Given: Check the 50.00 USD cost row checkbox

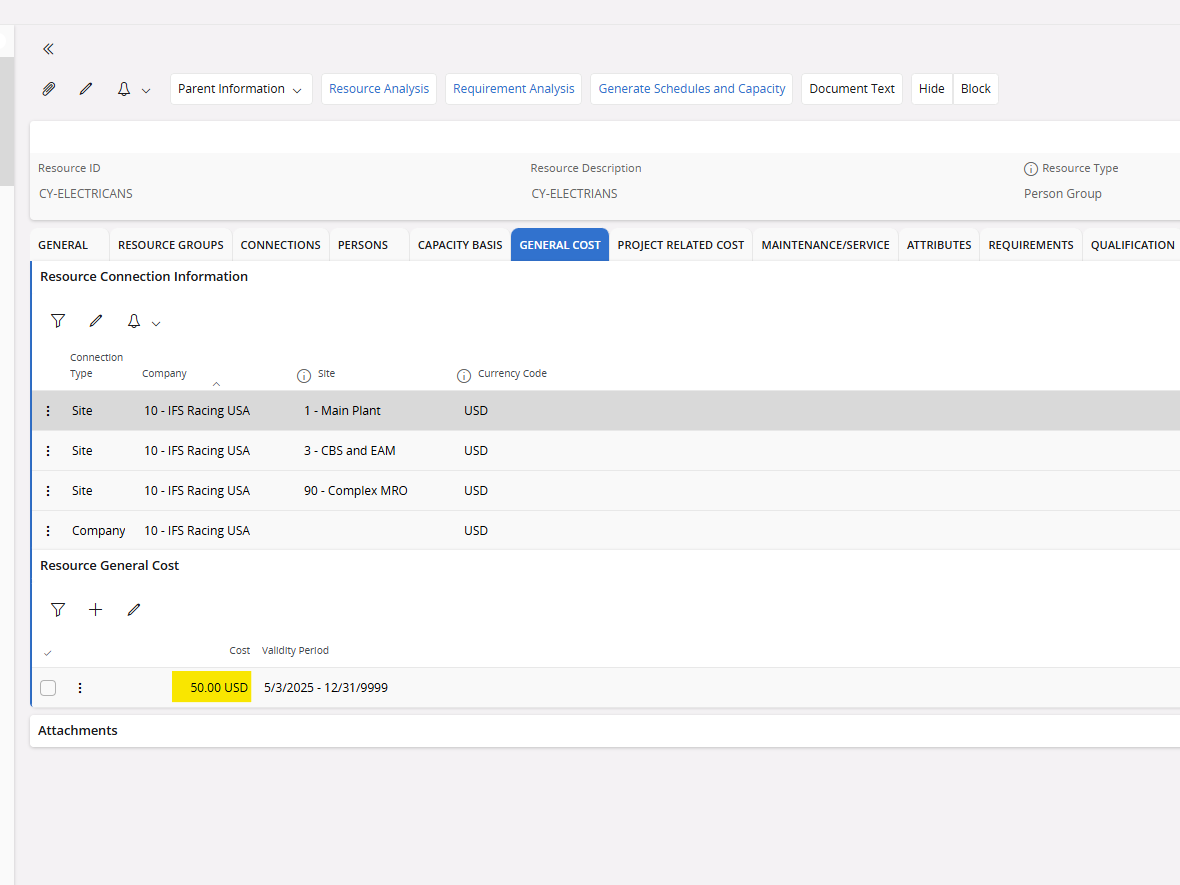Looking at the screenshot, I should (48, 688).
